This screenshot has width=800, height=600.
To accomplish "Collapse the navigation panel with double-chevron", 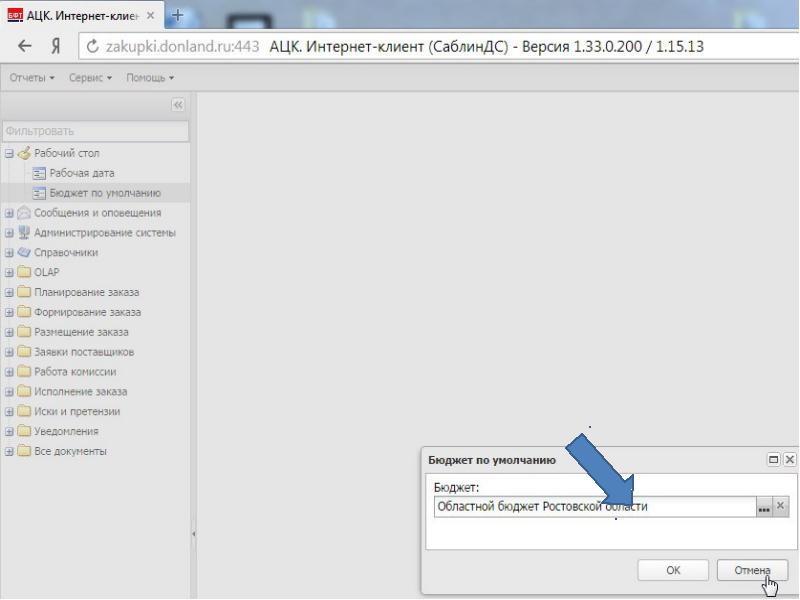I will 178,105.
